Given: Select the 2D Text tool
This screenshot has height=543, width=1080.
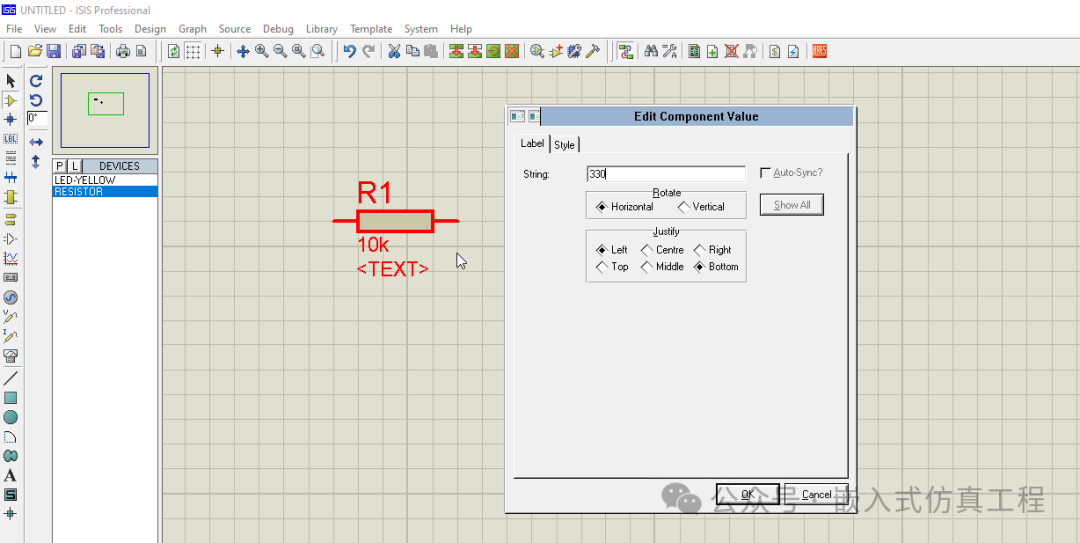Looking at the screenshot, I should (10, 475).
